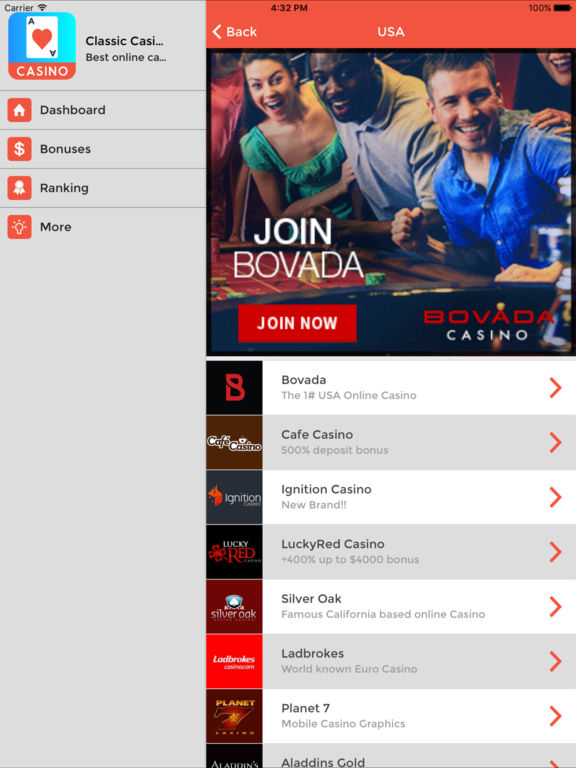Select the Silver Oak list title
576x768 pixels.
pyautogui.click(x=311, y=599)
